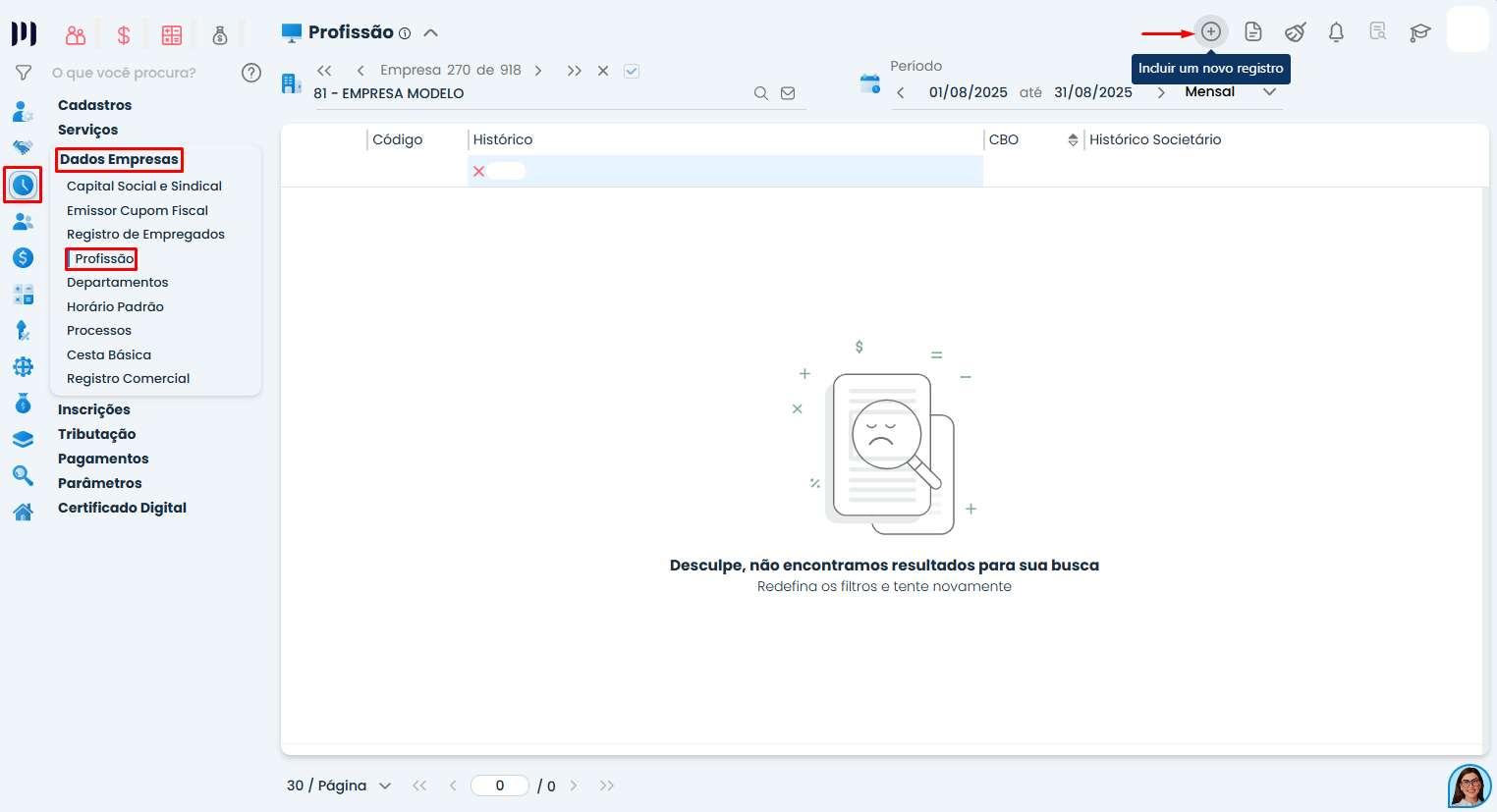
Task: Click the info icon beside Profissão title
Action: pos(405,33)
